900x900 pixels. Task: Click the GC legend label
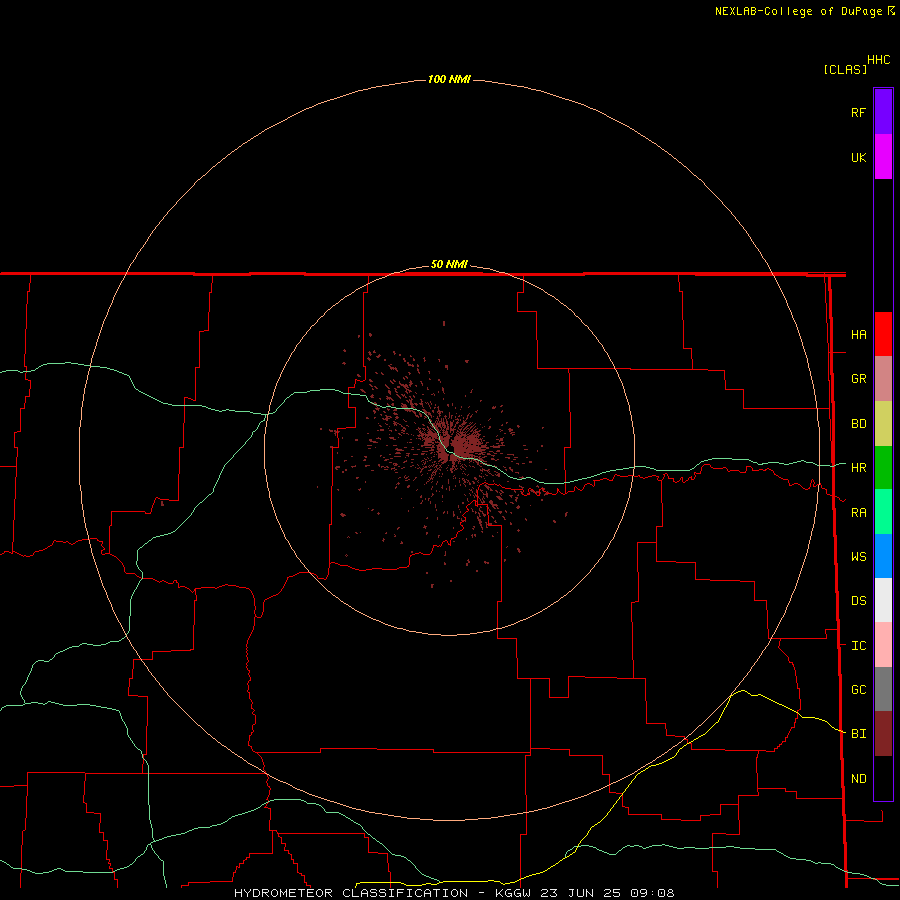click(x=858, y=690)
